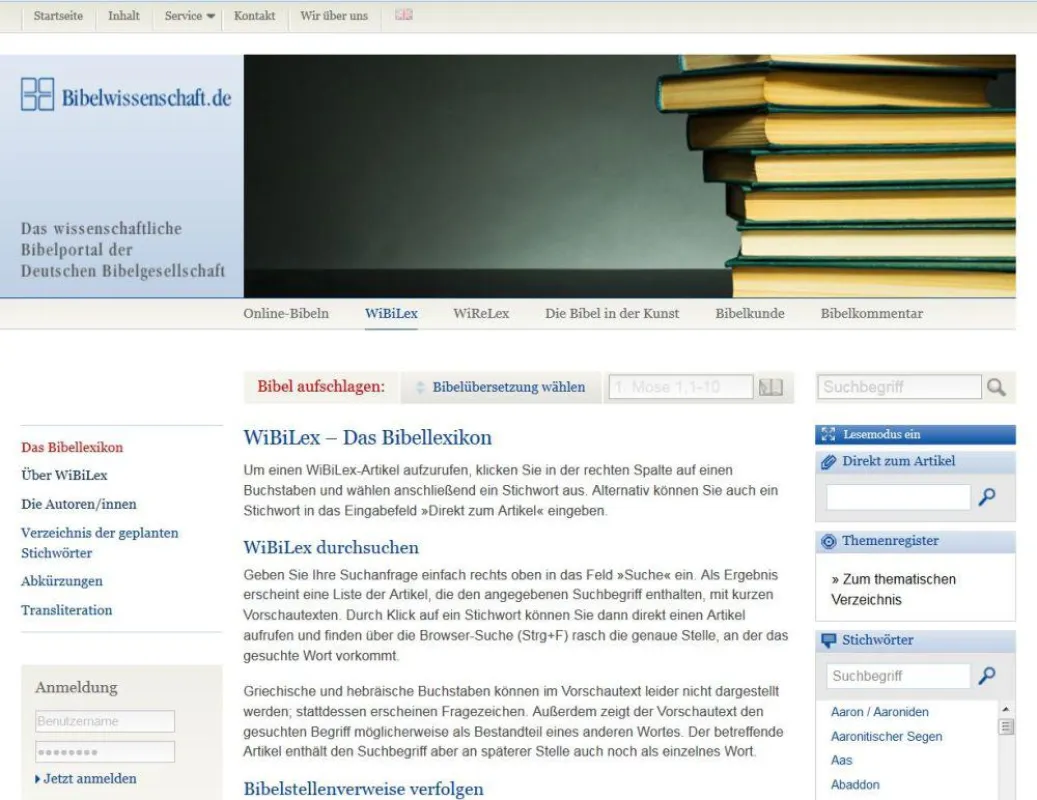Image resolution: width=1037 pixels, height=800 pixels.
Task: Click the open-book icon beside Bible passage field
Action: coord(770,387)
